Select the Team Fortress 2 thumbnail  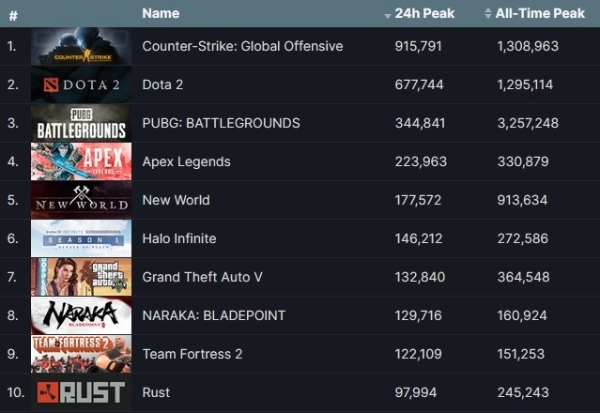click(81, 354)
